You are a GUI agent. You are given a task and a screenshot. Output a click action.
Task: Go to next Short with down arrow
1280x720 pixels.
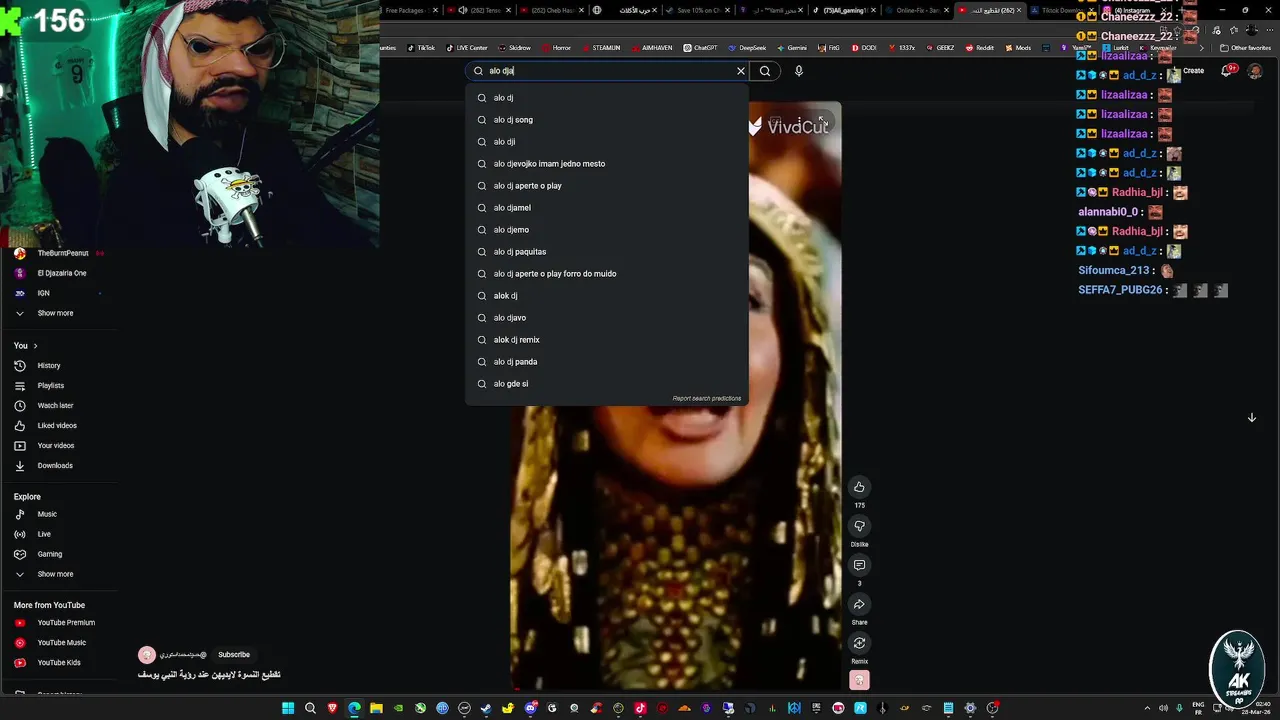1251,418
